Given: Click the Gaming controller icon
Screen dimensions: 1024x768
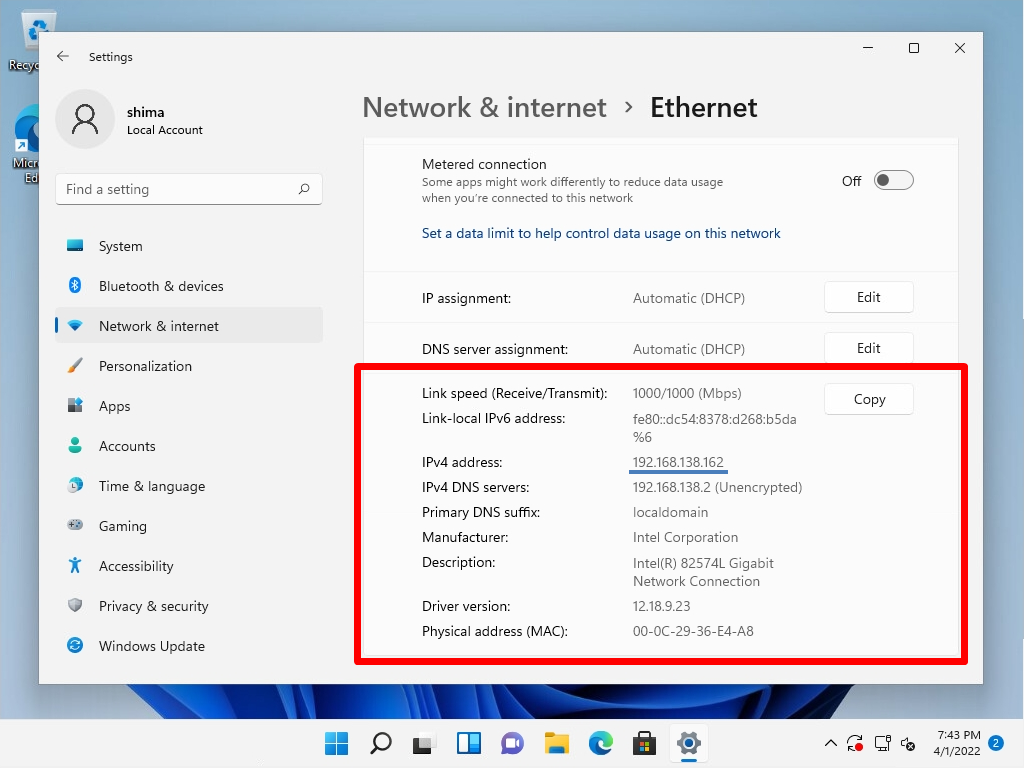Looking at the screenshot, I should [x=75, y=524].
